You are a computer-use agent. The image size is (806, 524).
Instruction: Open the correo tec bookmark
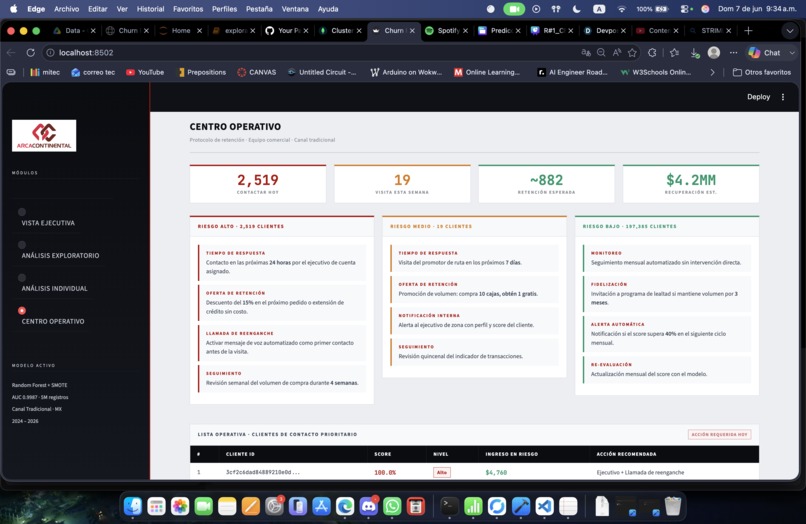[93, 73]
